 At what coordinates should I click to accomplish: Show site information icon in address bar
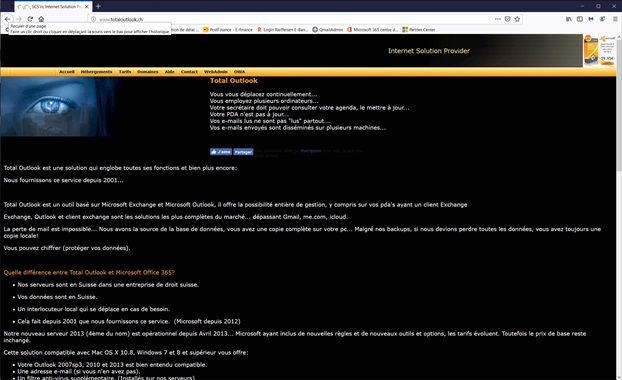pos(94,19)
